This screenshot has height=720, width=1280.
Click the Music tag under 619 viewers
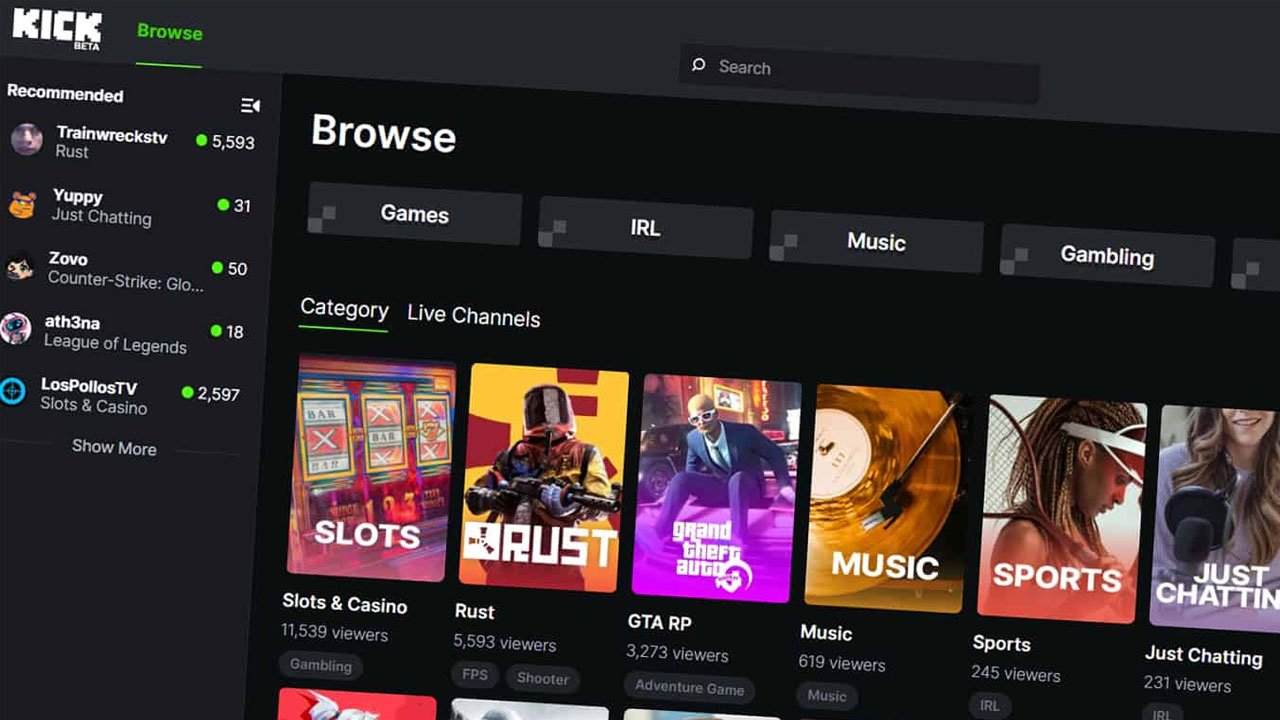(x=827, y=695)
